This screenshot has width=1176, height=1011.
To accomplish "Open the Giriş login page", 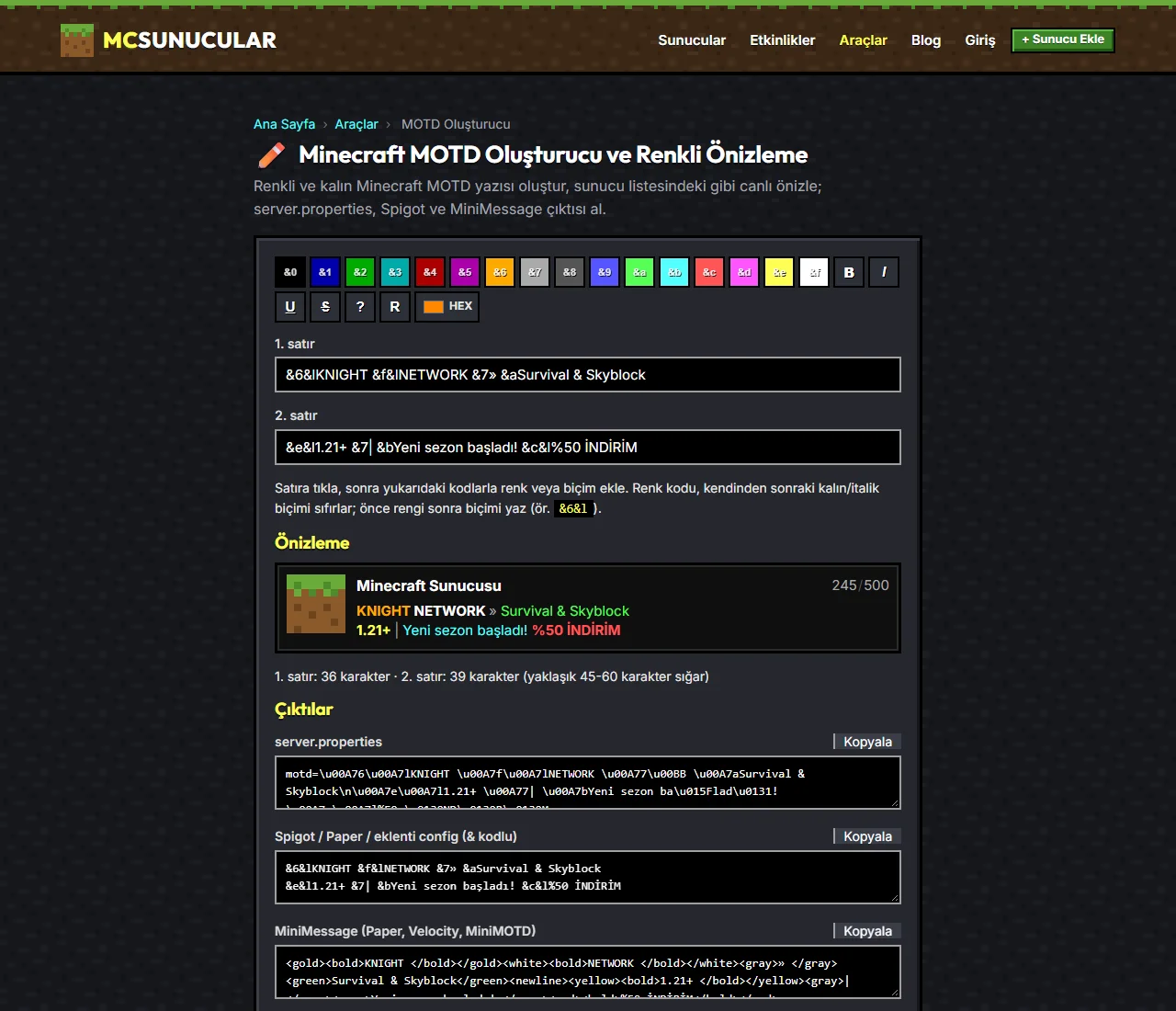I will coord(980,40).
